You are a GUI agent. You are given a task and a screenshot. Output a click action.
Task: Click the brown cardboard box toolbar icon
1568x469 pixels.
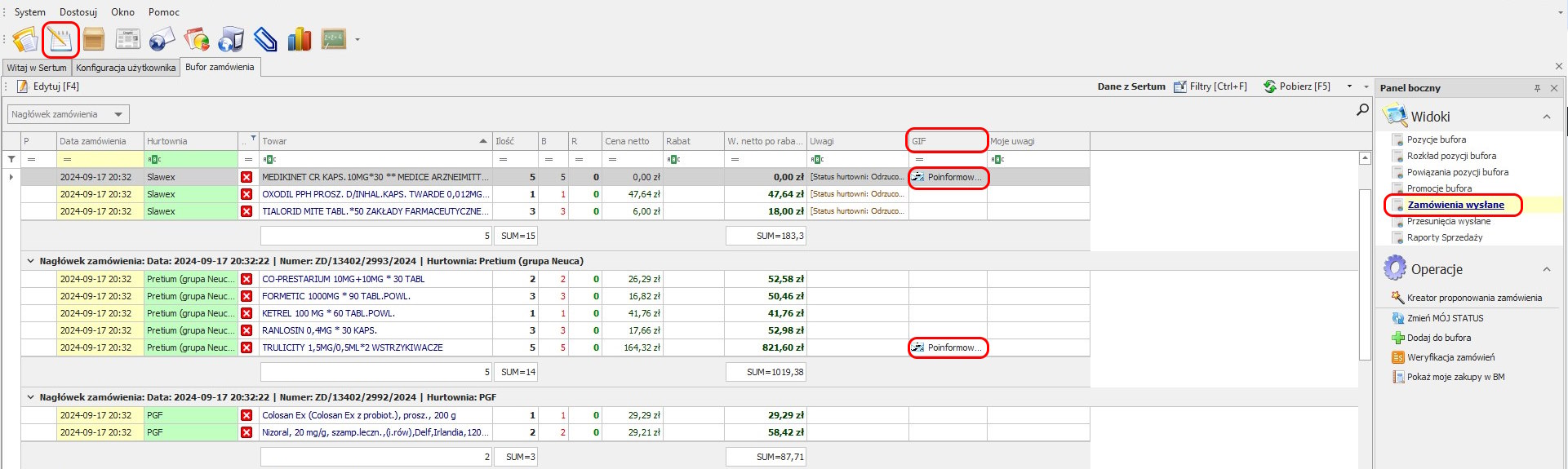94,38
